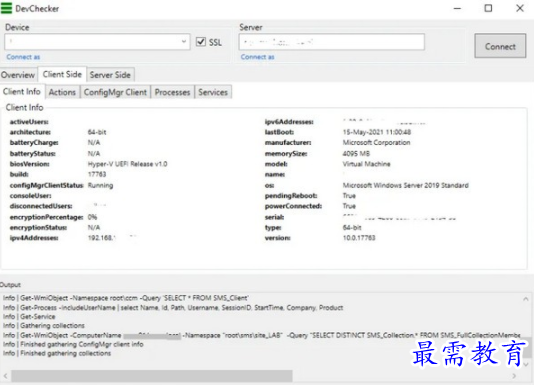Image resolution: width=534 pixels, height=385 pixels.
Task: Click Connect as link under Device
Action: 23,57
